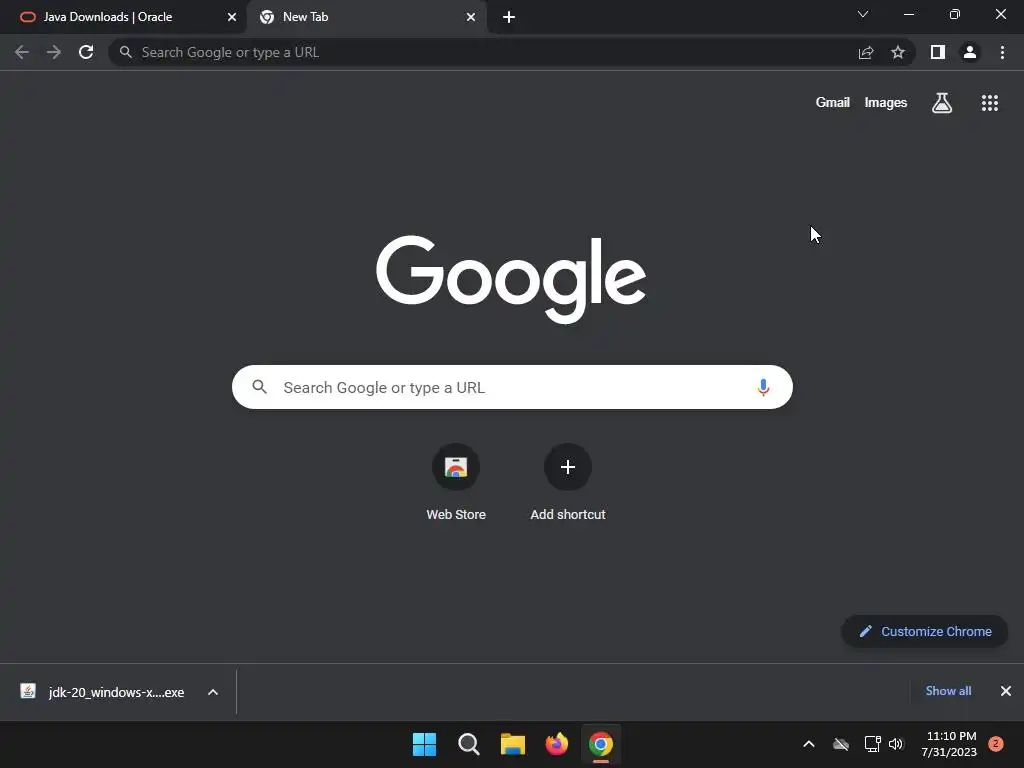Click the Chrome taskbar icon

coord(601,744)
